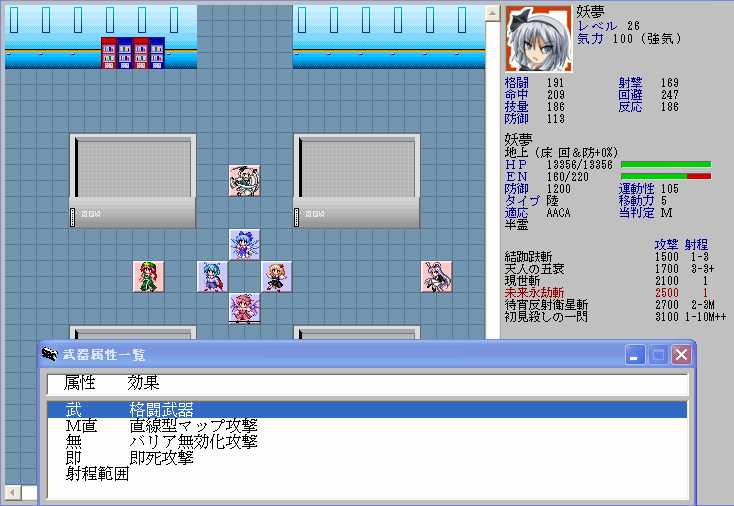Click the 攻撃 column header in weapon list
The height and width of the screenshot is (506, 734).
tap(666, 244)
